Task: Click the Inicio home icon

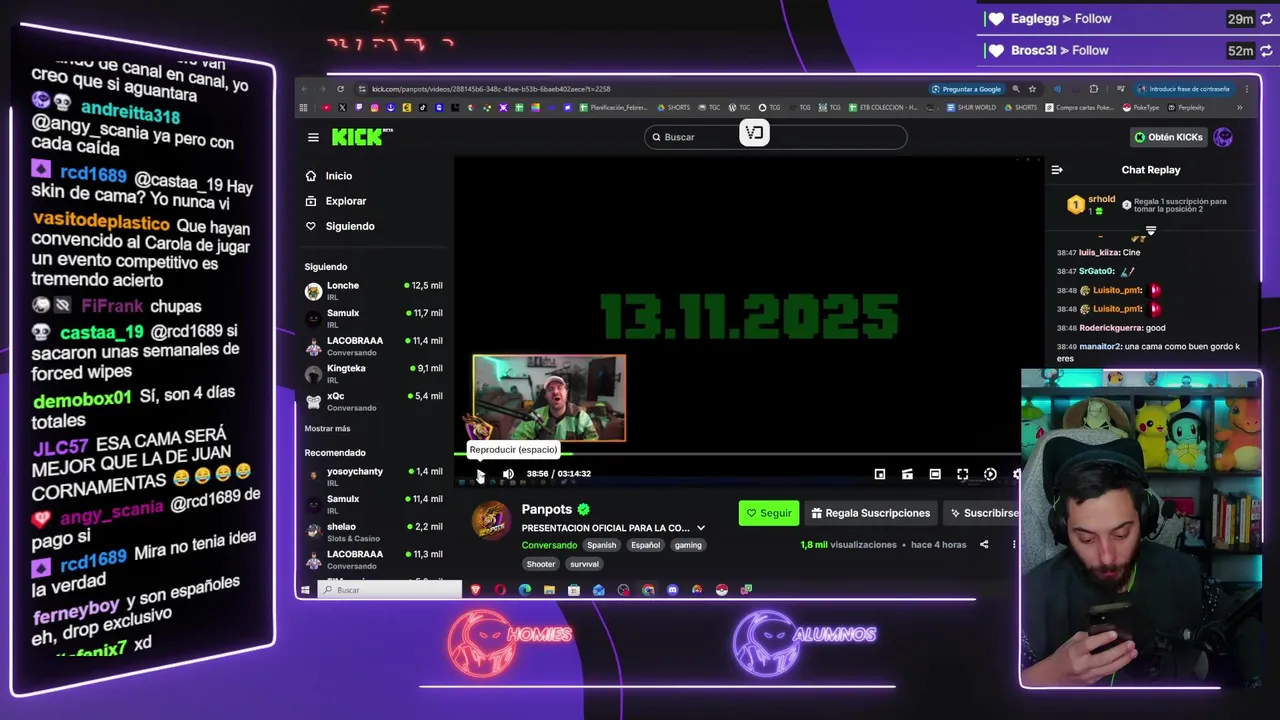Action: [x=311, y=176]
